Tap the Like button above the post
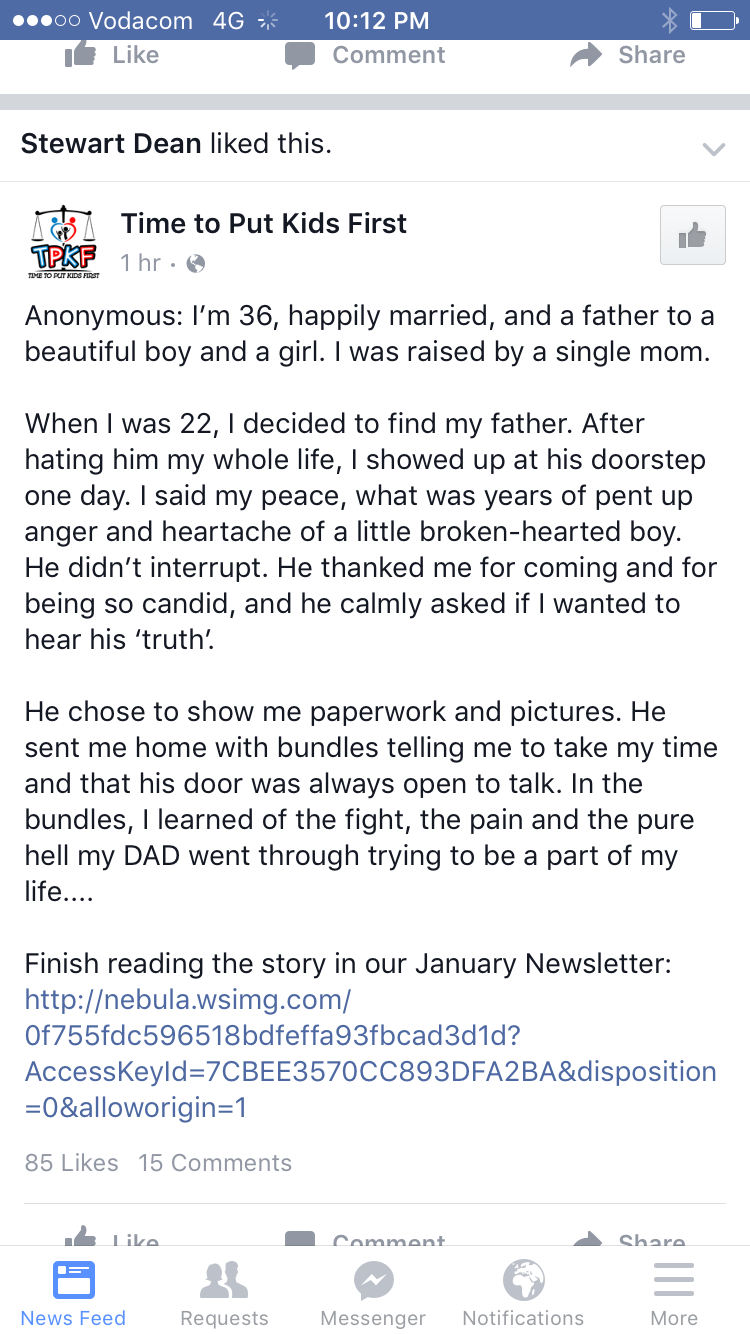 tap(112, 55)
